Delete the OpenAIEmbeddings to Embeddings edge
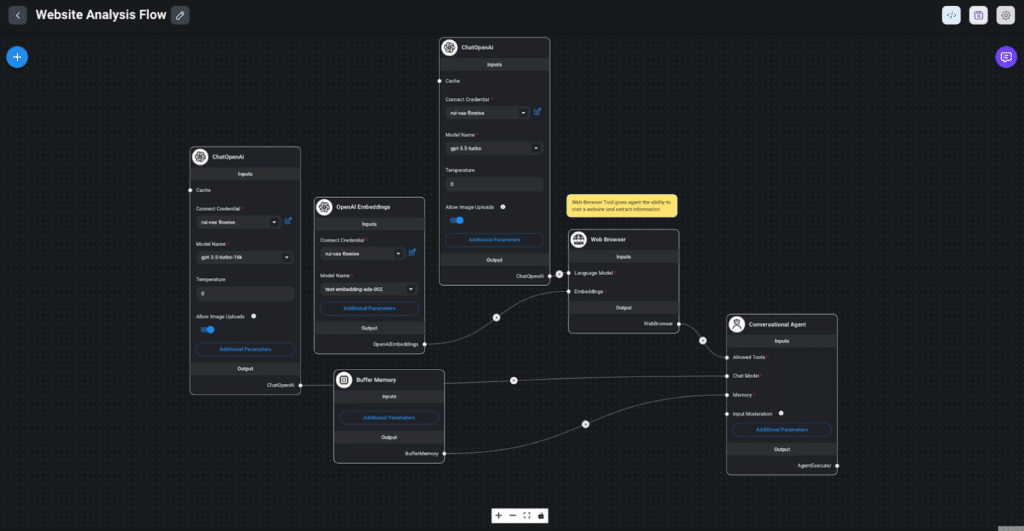Screen dimensions: 1024x531 [496, 317]
